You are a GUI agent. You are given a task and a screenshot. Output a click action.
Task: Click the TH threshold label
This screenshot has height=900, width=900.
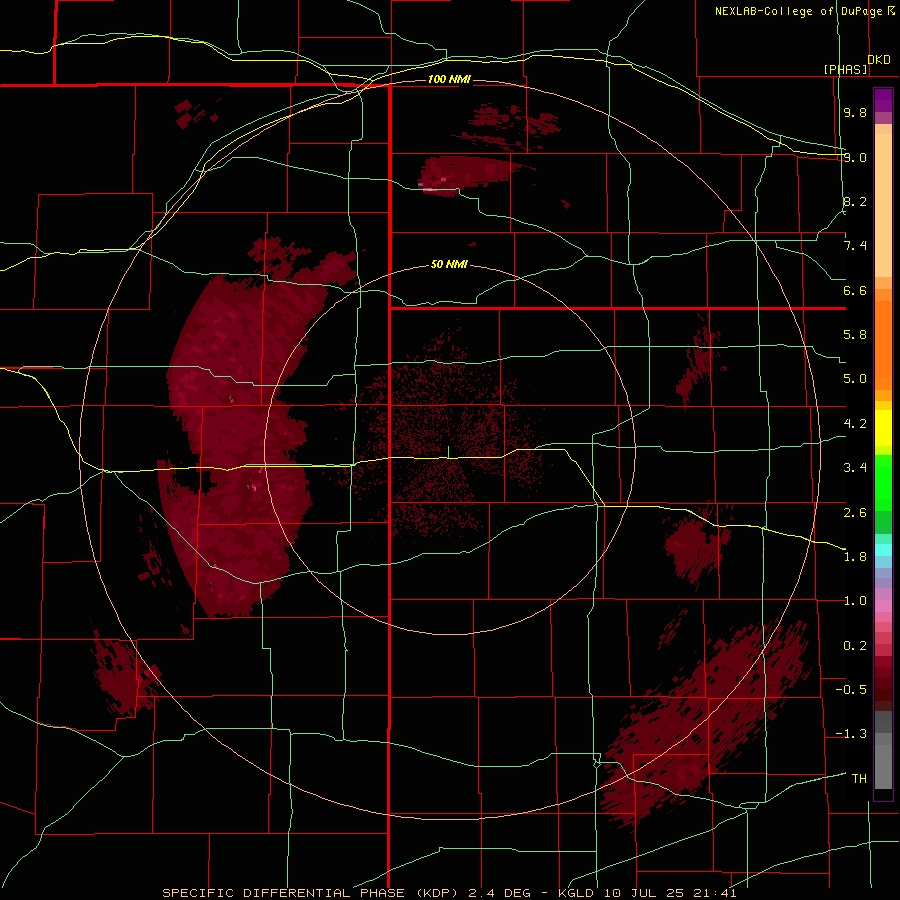click(859, 779)
